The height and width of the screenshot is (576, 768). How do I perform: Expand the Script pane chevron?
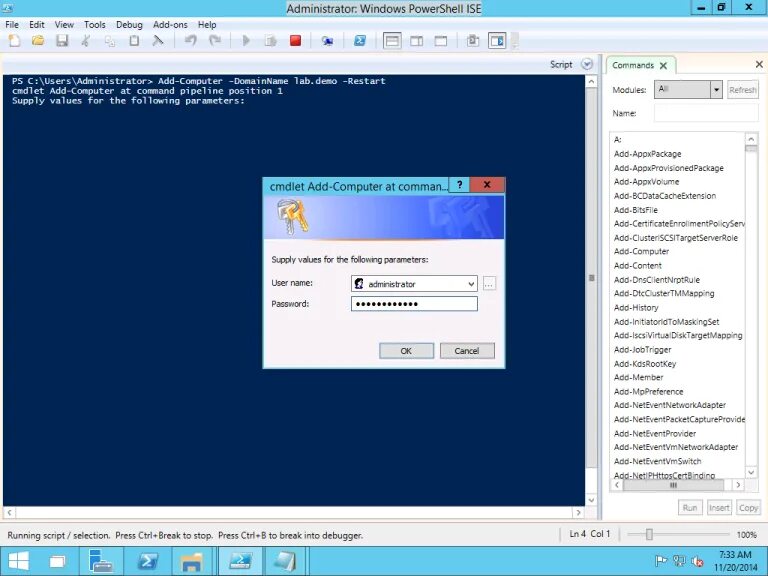[587, 64]
